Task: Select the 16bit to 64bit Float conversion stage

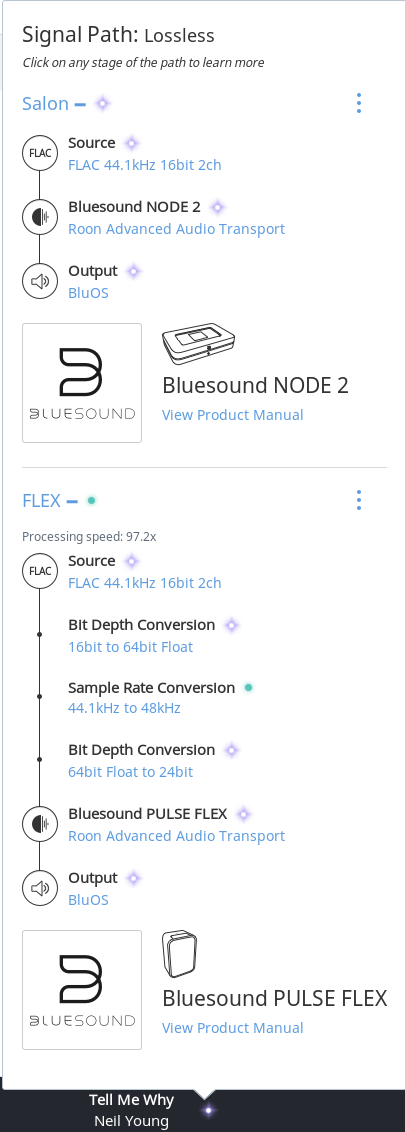Action: coord(131,647)
